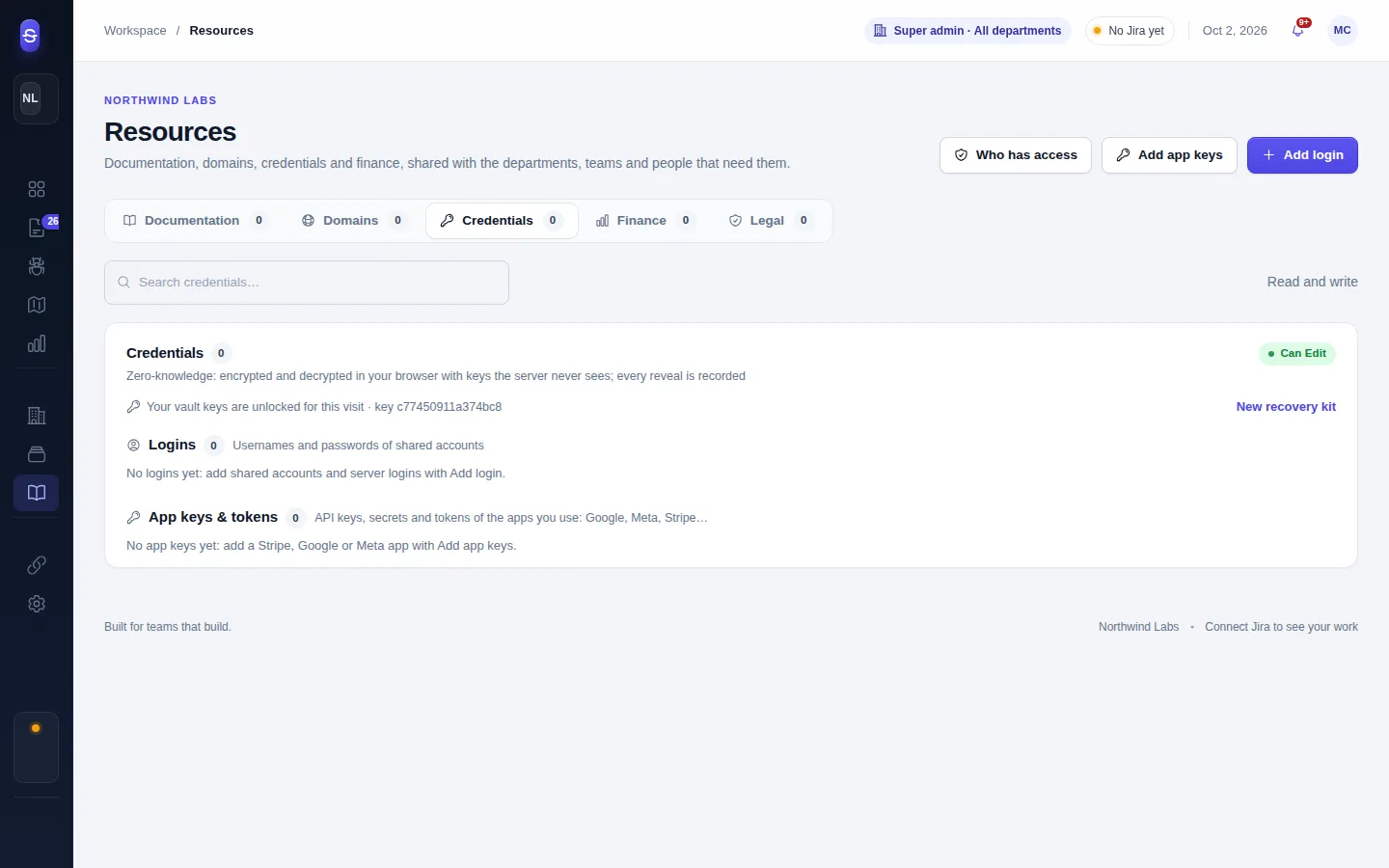Click the New recovery kit link
This screenshot has height=868, width=1389.
pyautogui.click(x=1286, y=407)
